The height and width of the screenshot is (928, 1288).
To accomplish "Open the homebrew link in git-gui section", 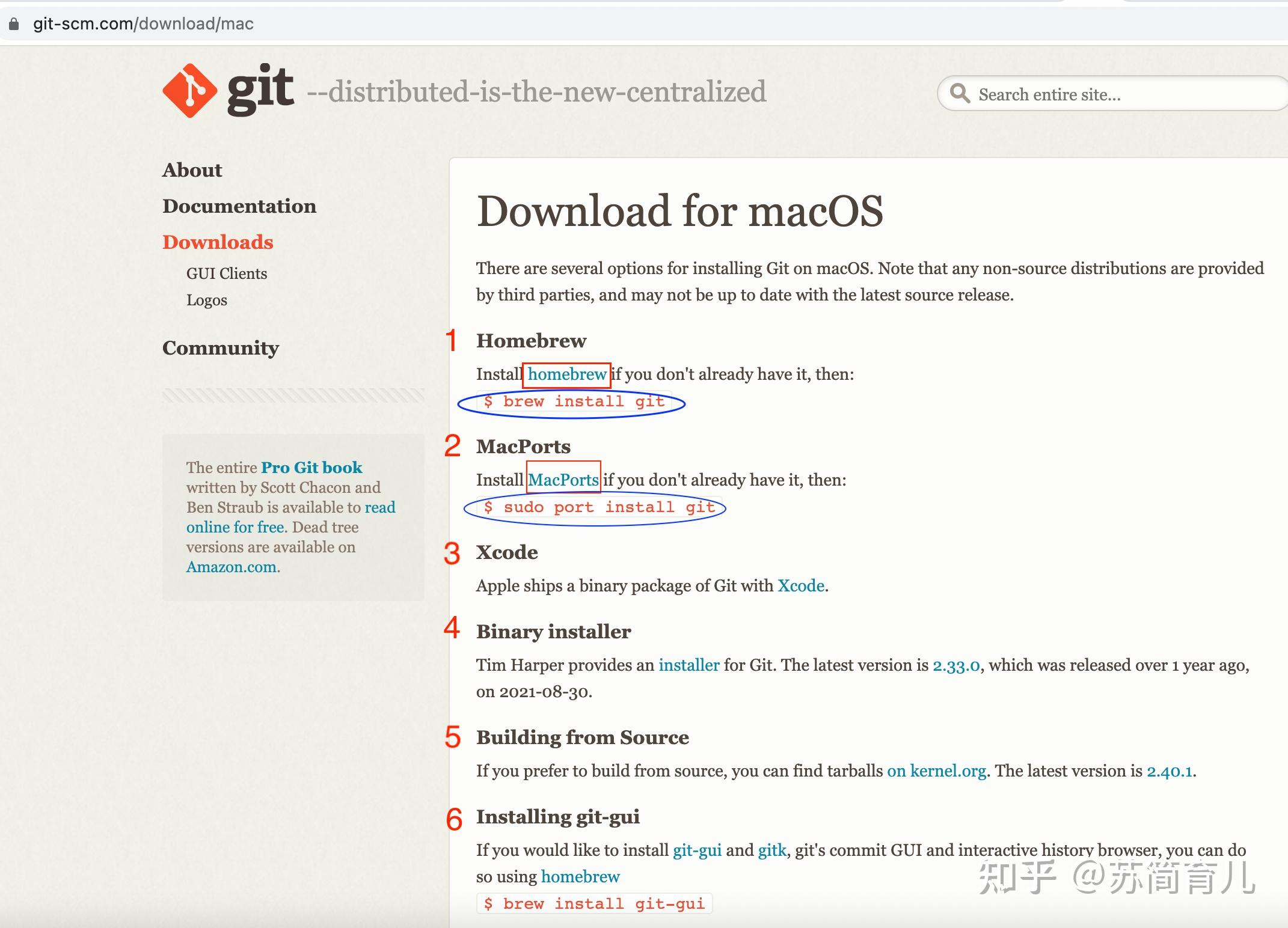I will 580,876.
